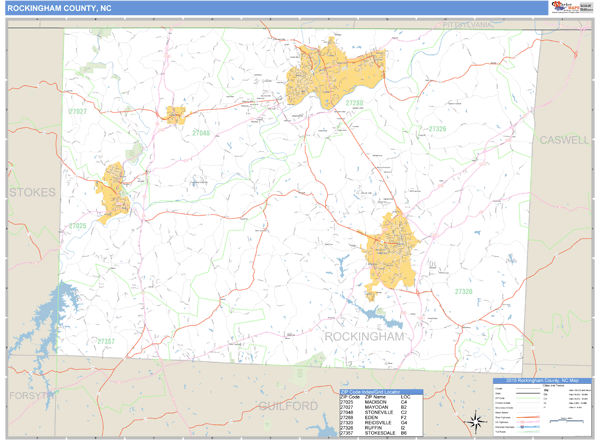Click the CASWELL county label

click(x=563, y=141)
